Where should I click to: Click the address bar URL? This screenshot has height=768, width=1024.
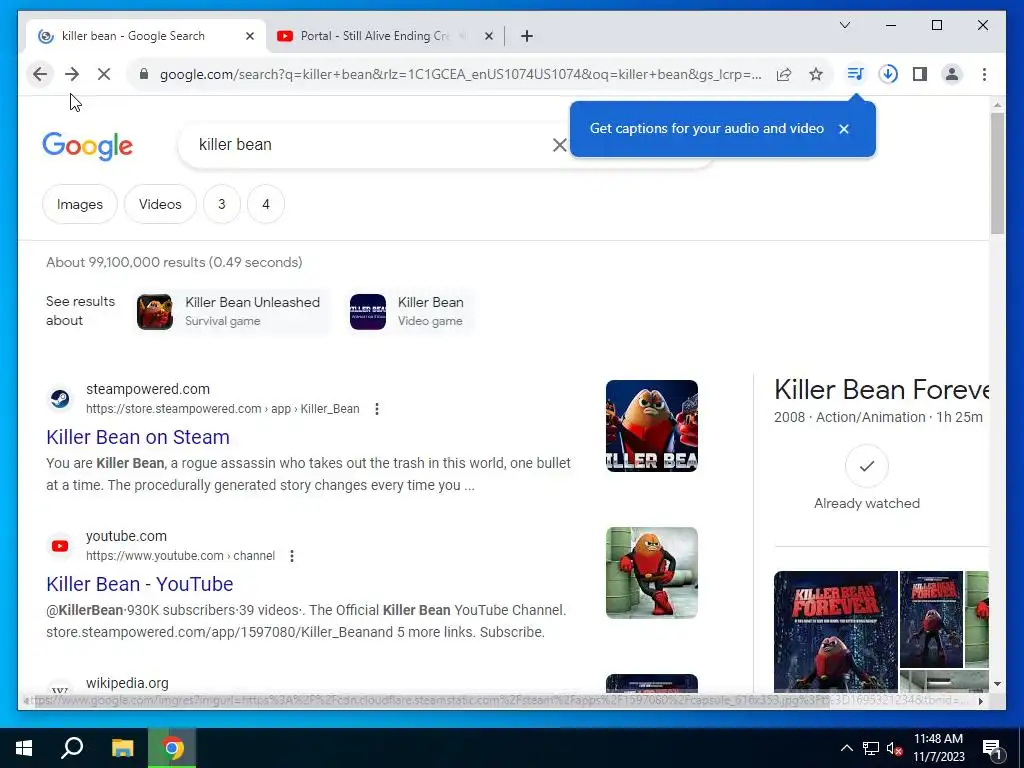[x=460, y=74]
